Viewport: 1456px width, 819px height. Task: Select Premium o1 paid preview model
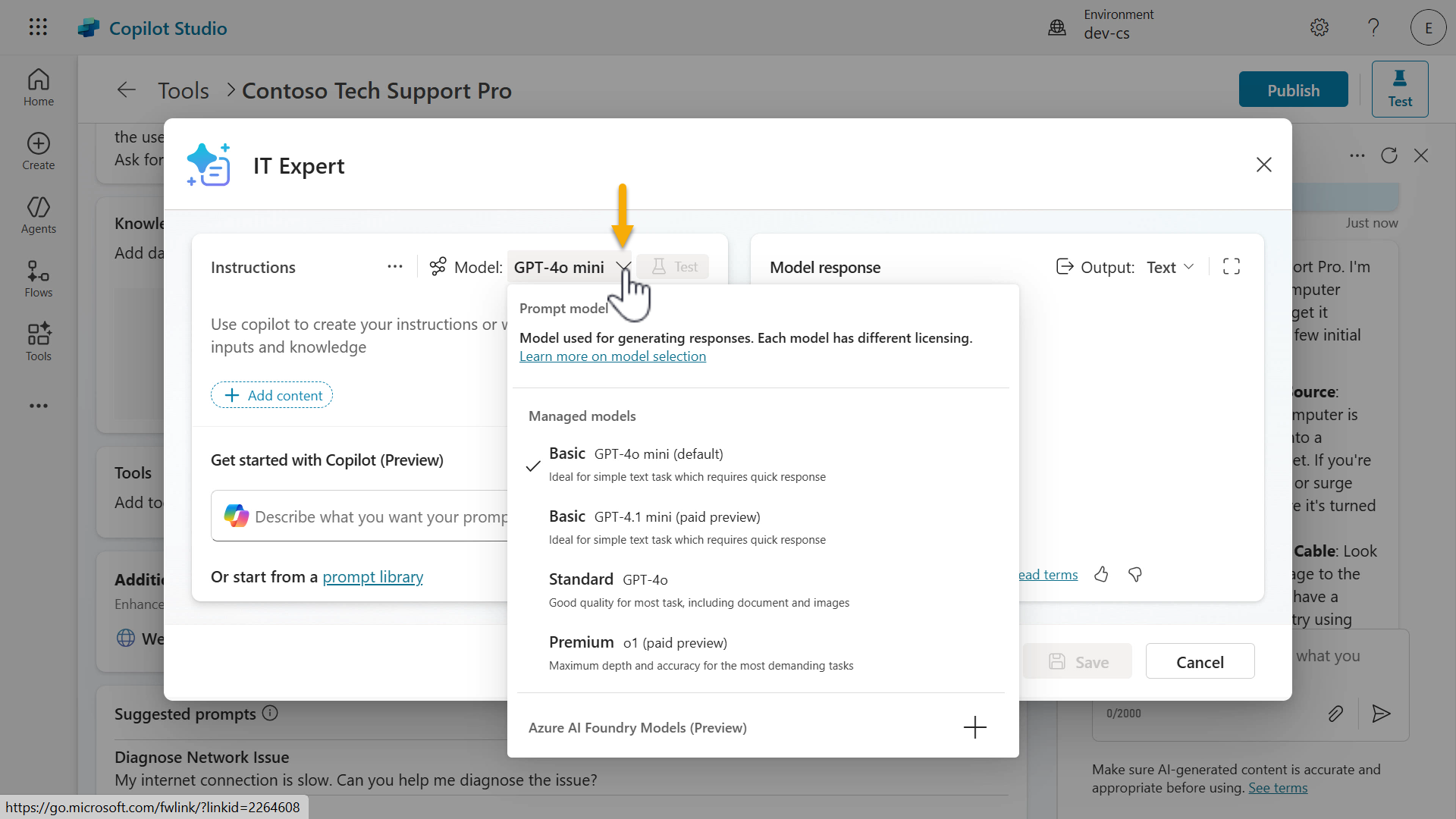(762, 653)
